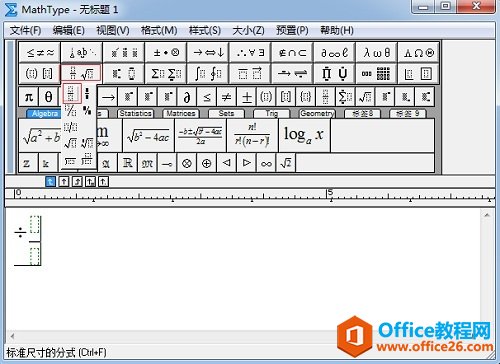Open the 文件(F) menu
Image resolution: width=500 pixels, height=364 pixels.
(x=25, y=31)
